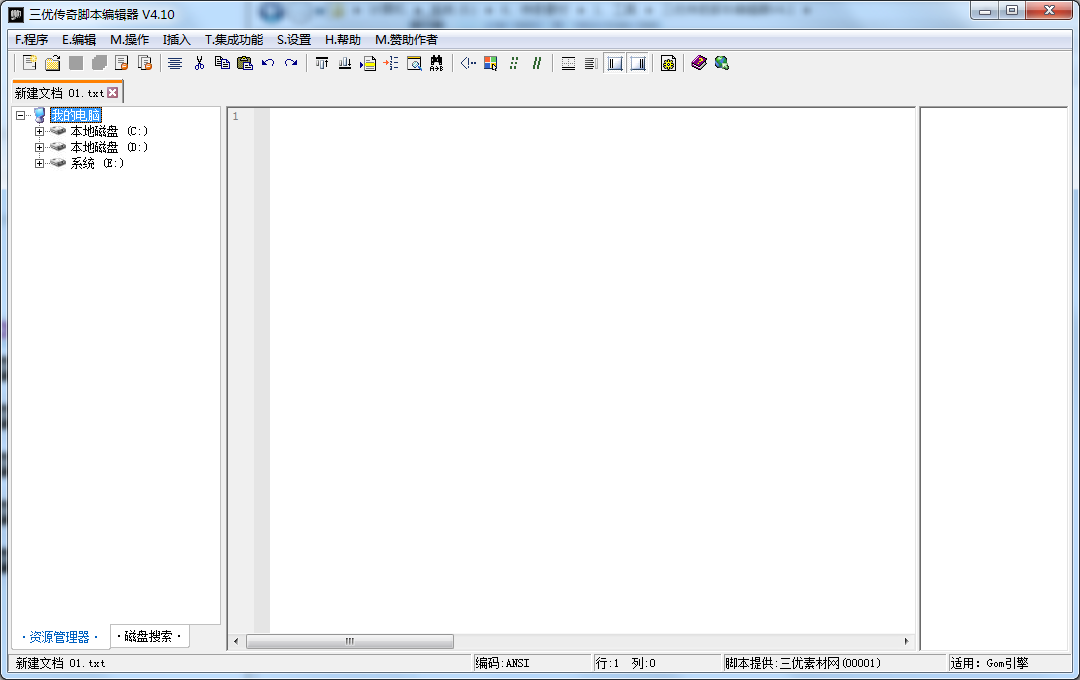Open the E.编辑 menu

click(79, 40)
